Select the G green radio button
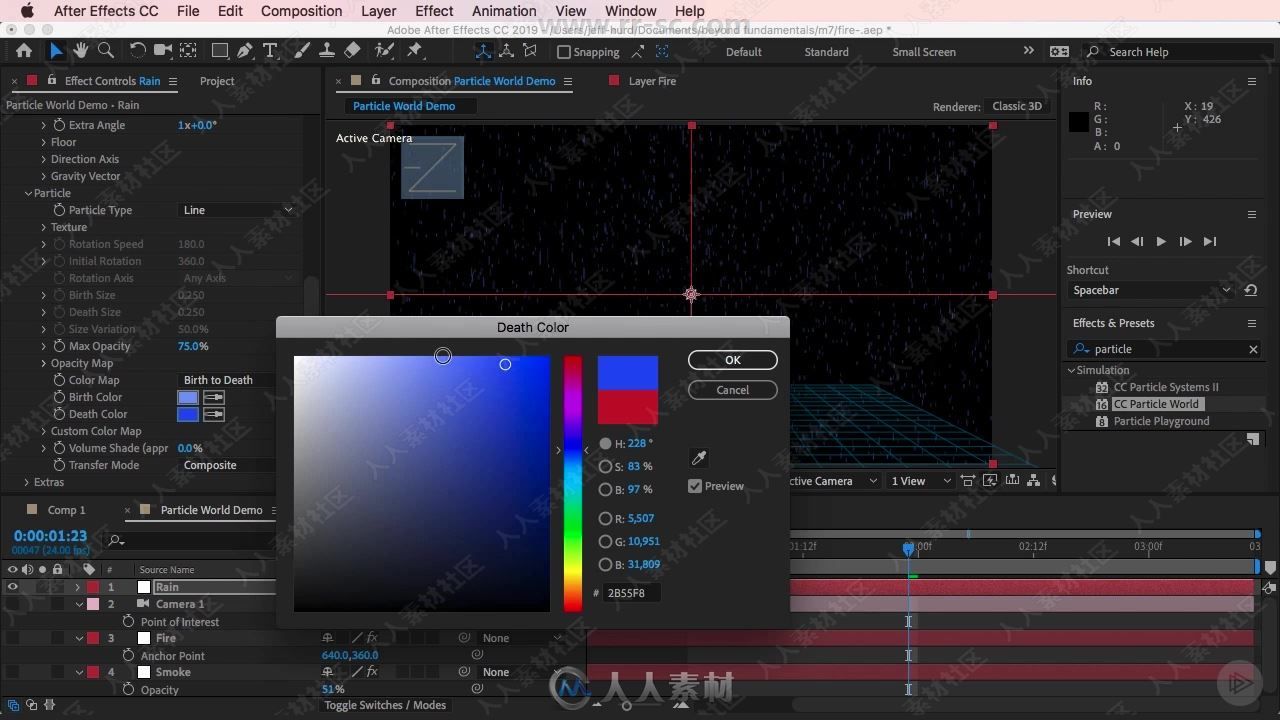 point(605,541)
